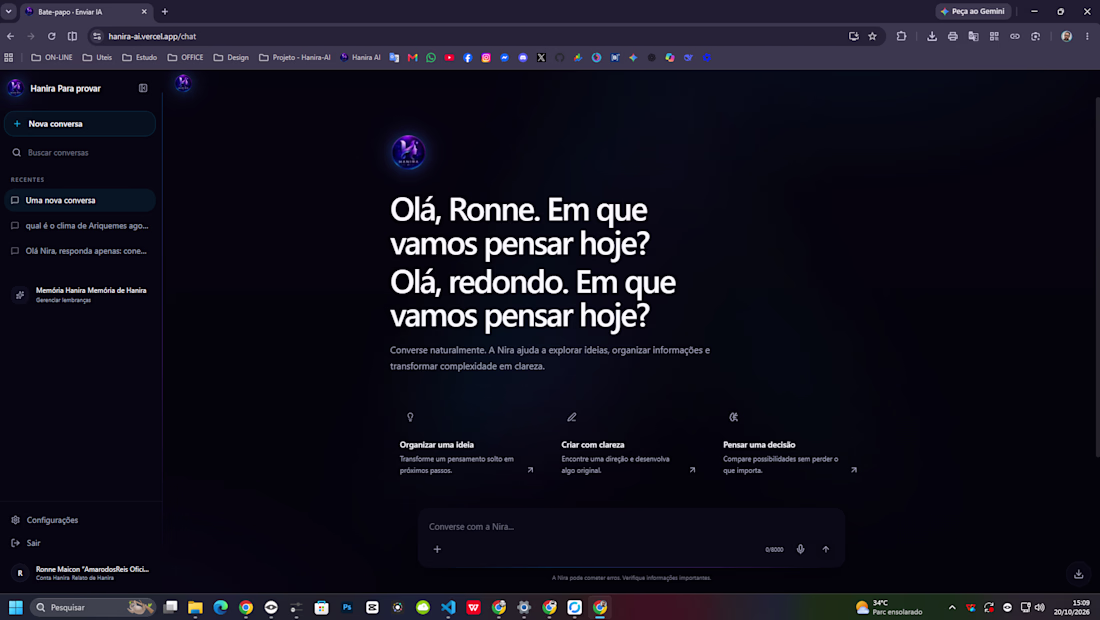The image size is (1100, 620).
Task: Expand the OFFICE bookmarks folder
Action: (185, 58)
